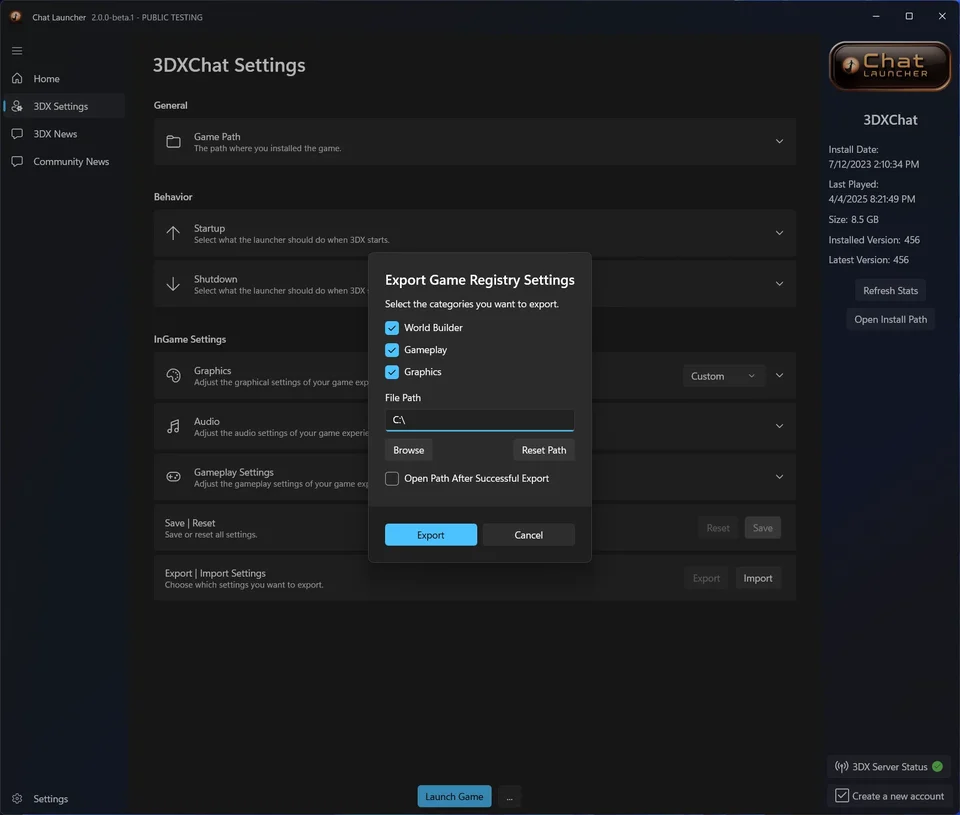Open Settings at the sidebar bottom
Image resolution: width=960 pixels, height=815 pixels.
click(64, 798)
